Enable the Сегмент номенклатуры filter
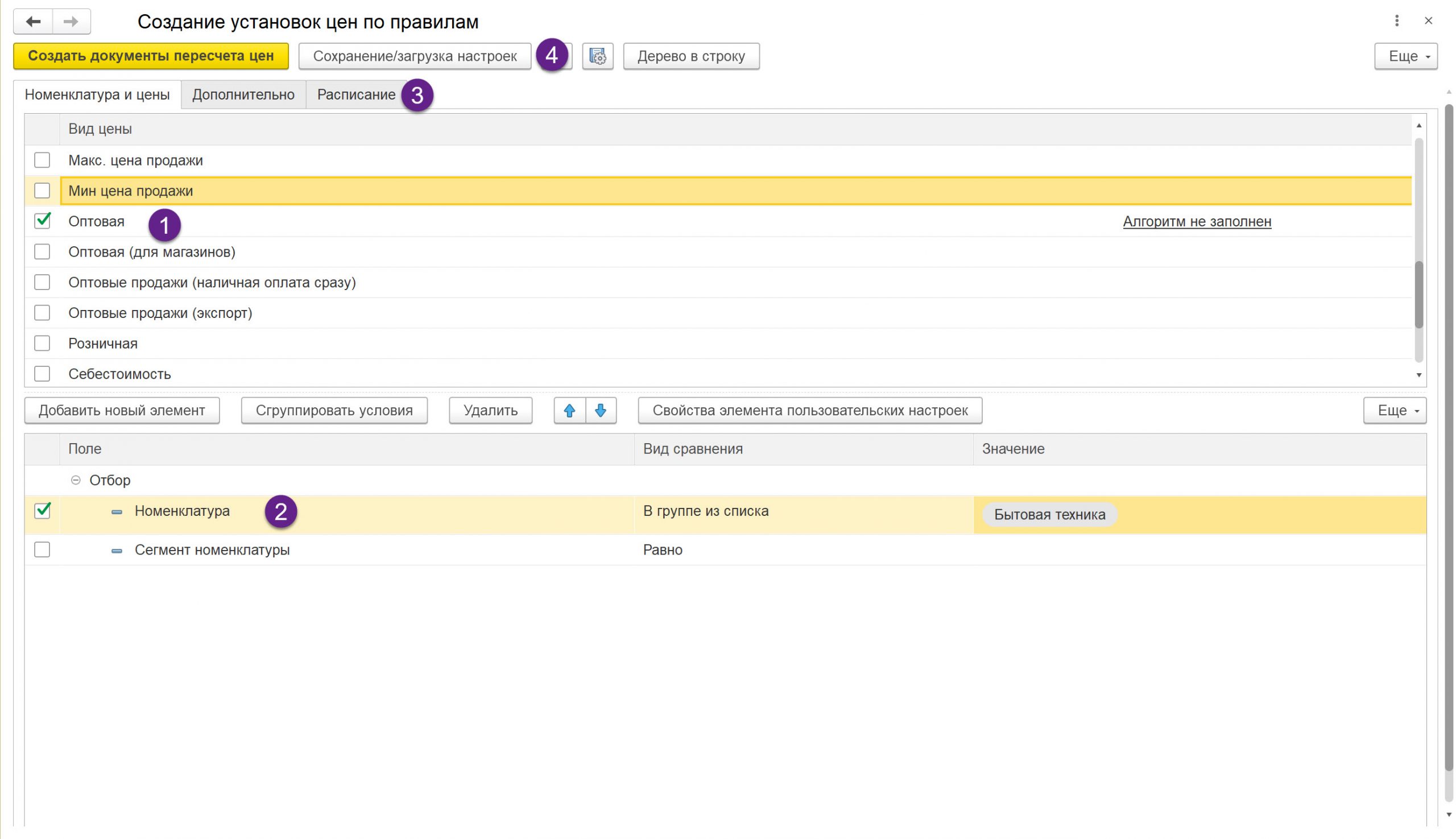1456x839 pixels. [x=42, y=549]
